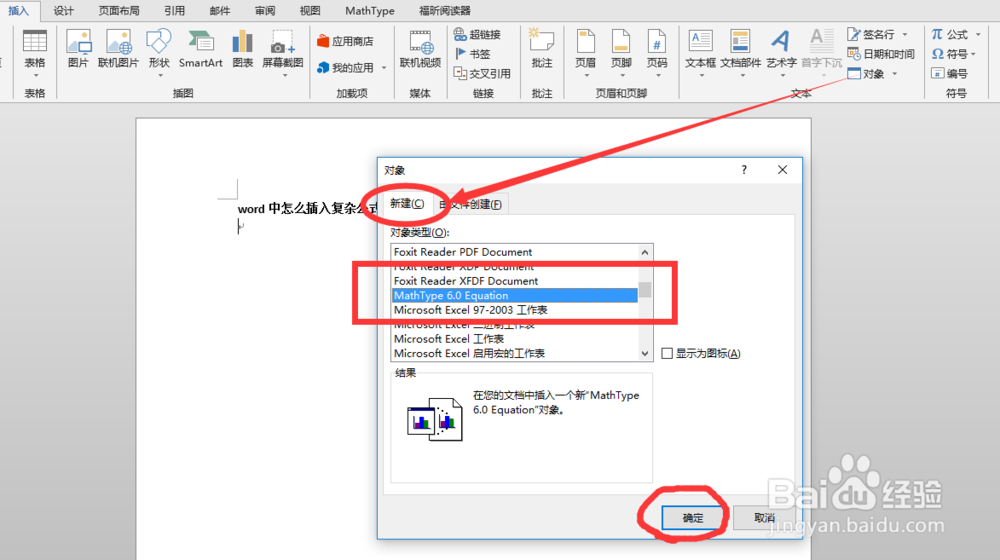Close the Object (对象) dialog
1000x560 pixels.
783,170
